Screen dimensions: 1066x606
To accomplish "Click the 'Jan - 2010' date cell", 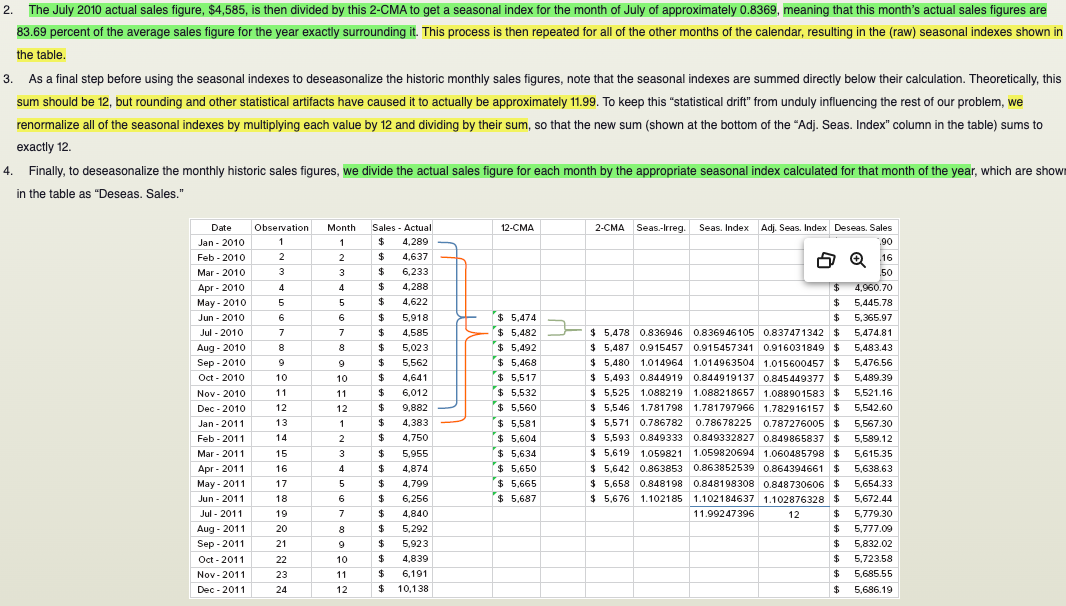I will pyautogui.click(x=221, y=243).
